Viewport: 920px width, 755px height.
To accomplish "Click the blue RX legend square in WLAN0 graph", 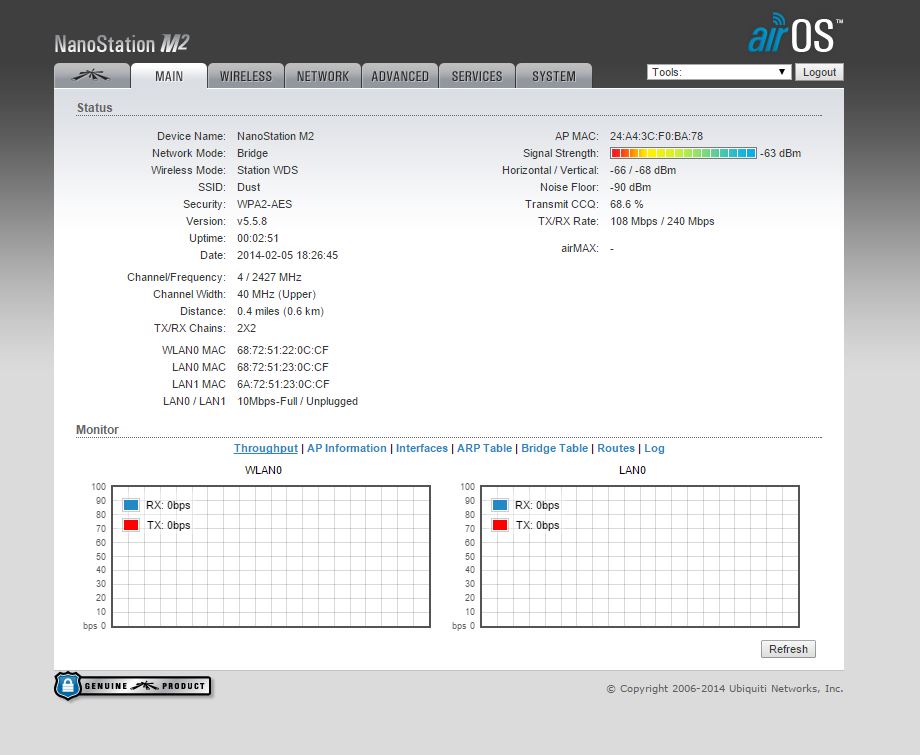I will 131,505.
